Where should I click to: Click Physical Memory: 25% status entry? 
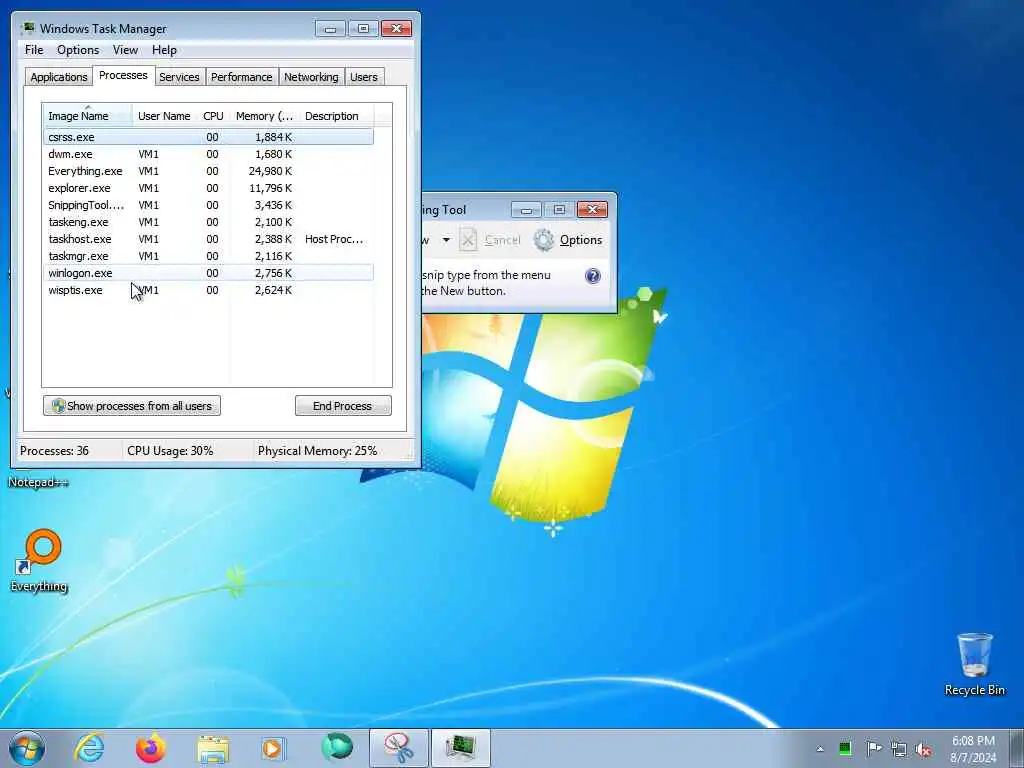[x=317, y=451]
